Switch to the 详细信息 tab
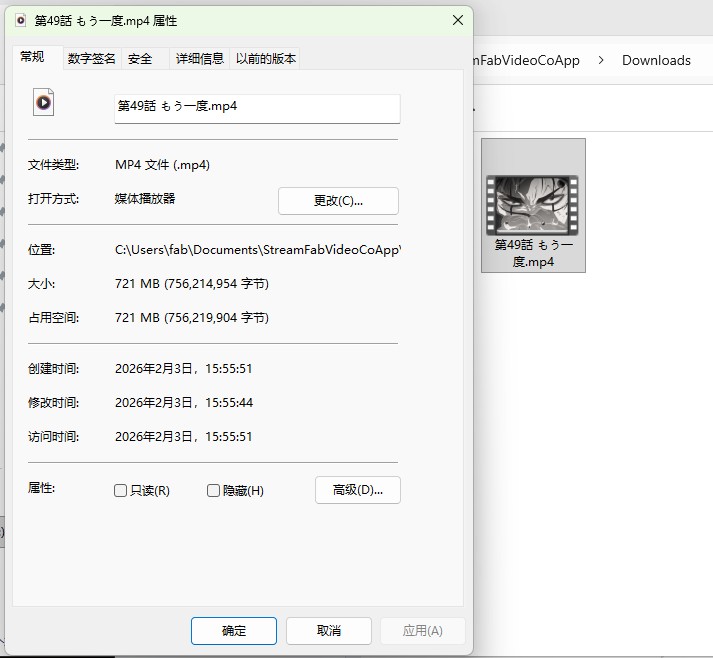Screen dimensions: 713x658 tap(200, 59)
